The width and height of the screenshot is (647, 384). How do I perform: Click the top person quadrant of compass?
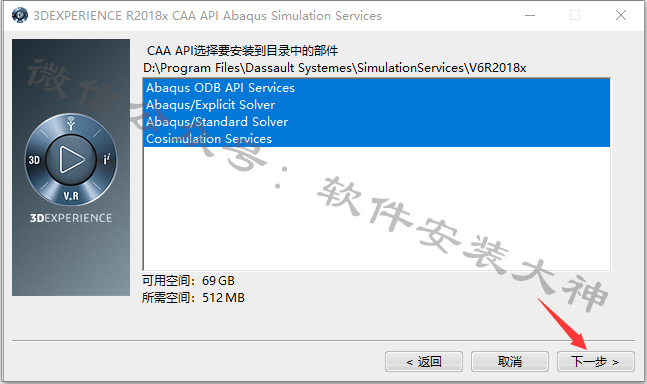click(71, 123)
